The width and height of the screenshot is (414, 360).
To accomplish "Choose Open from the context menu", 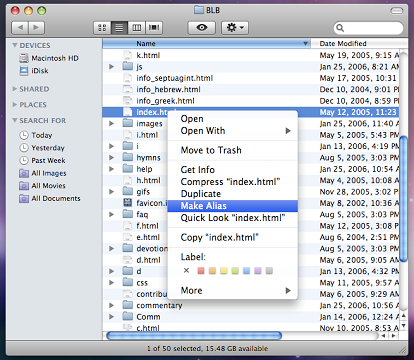I will point(233,119).
